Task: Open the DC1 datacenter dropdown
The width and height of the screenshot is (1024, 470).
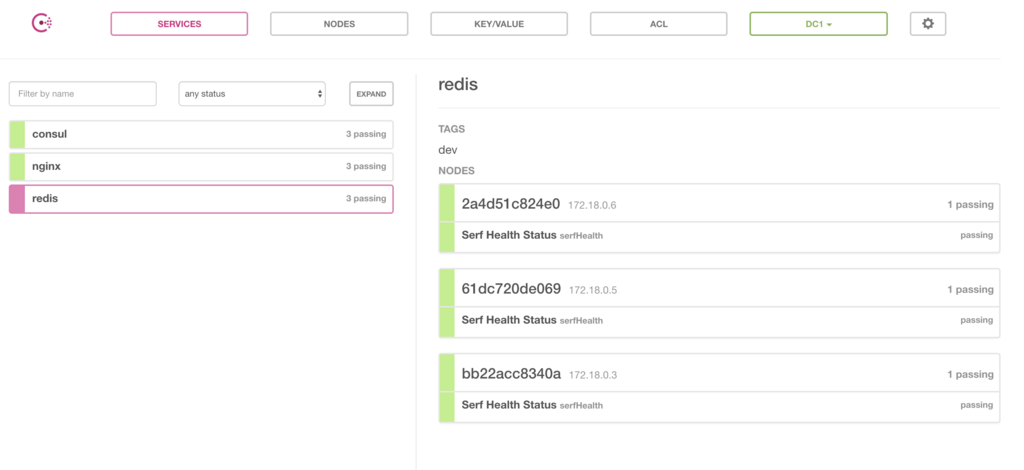Action: point(818,24)
